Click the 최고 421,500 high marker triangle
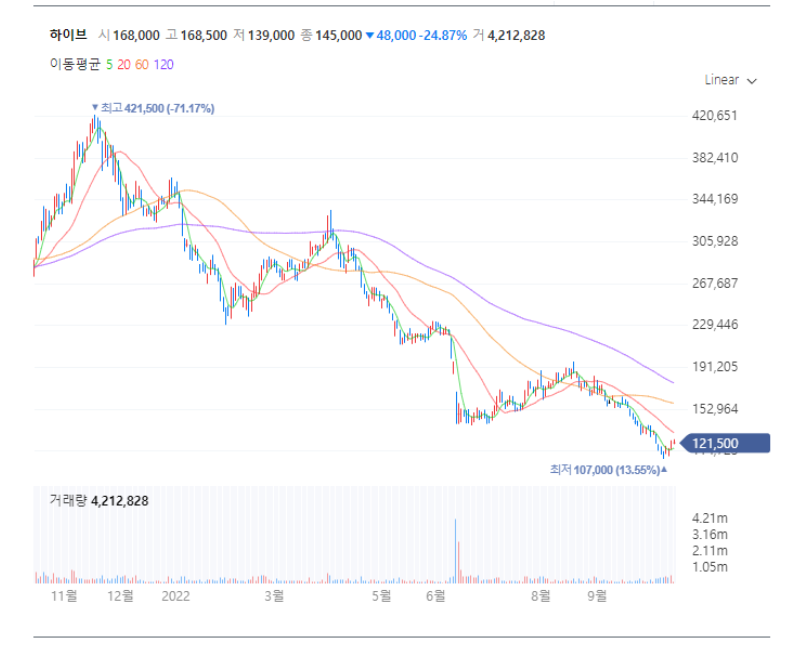 pyautogui.click(x=95, y=107)
